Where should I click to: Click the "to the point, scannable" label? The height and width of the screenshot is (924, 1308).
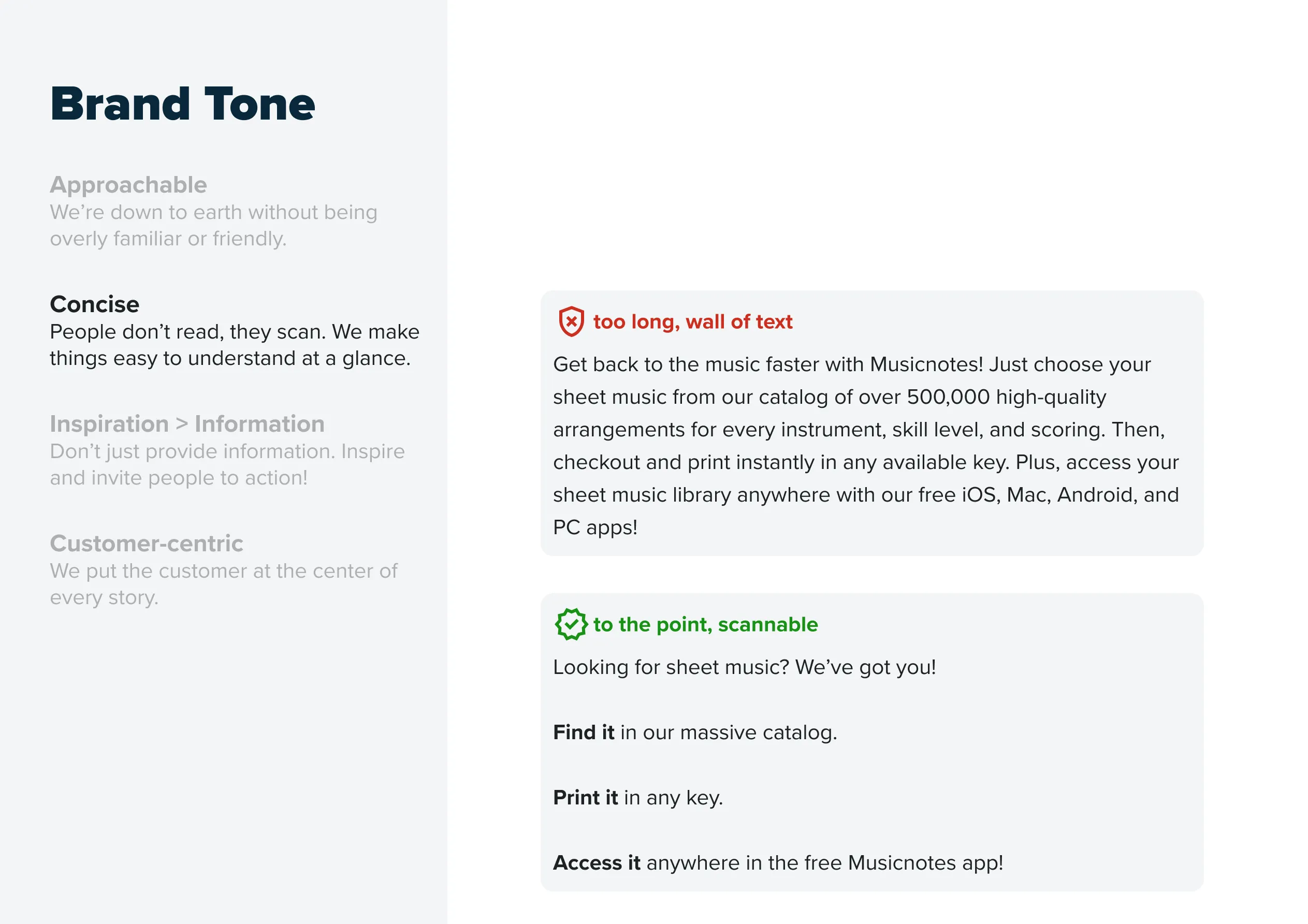point(705,624)
